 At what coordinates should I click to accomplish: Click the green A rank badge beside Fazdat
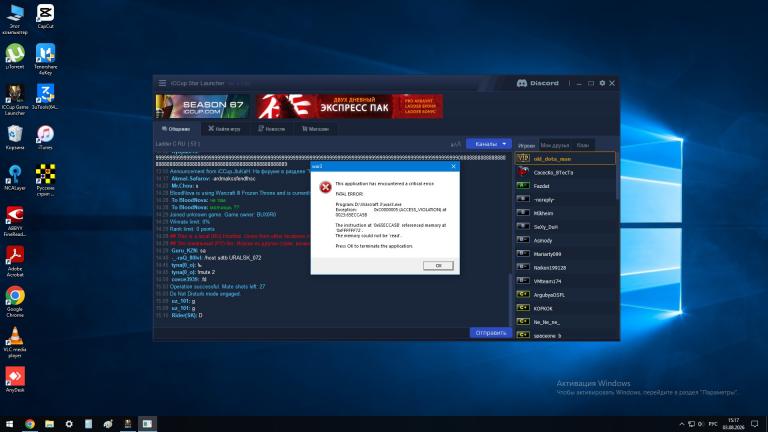click(x=523, y=186)
